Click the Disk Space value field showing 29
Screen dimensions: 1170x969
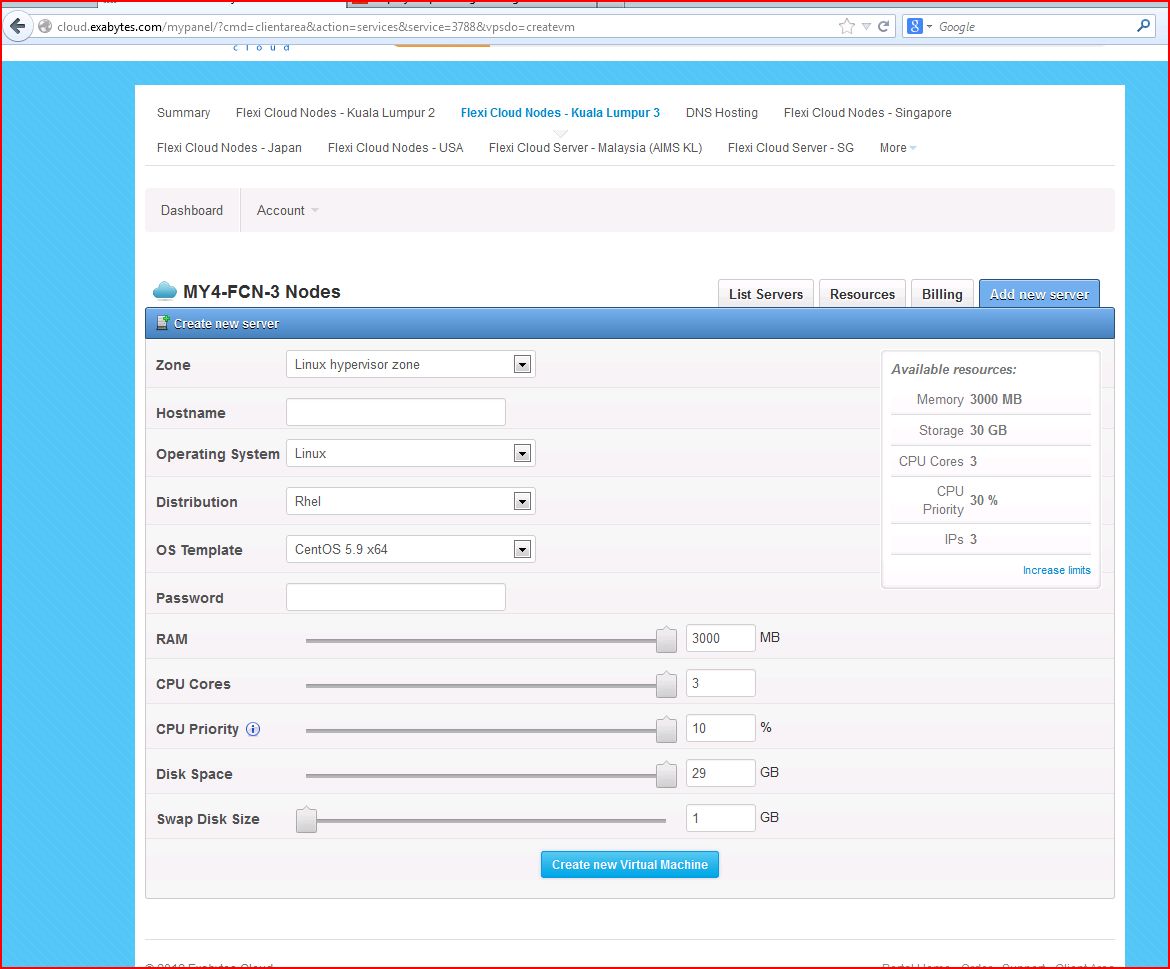[x=720, y=773]
